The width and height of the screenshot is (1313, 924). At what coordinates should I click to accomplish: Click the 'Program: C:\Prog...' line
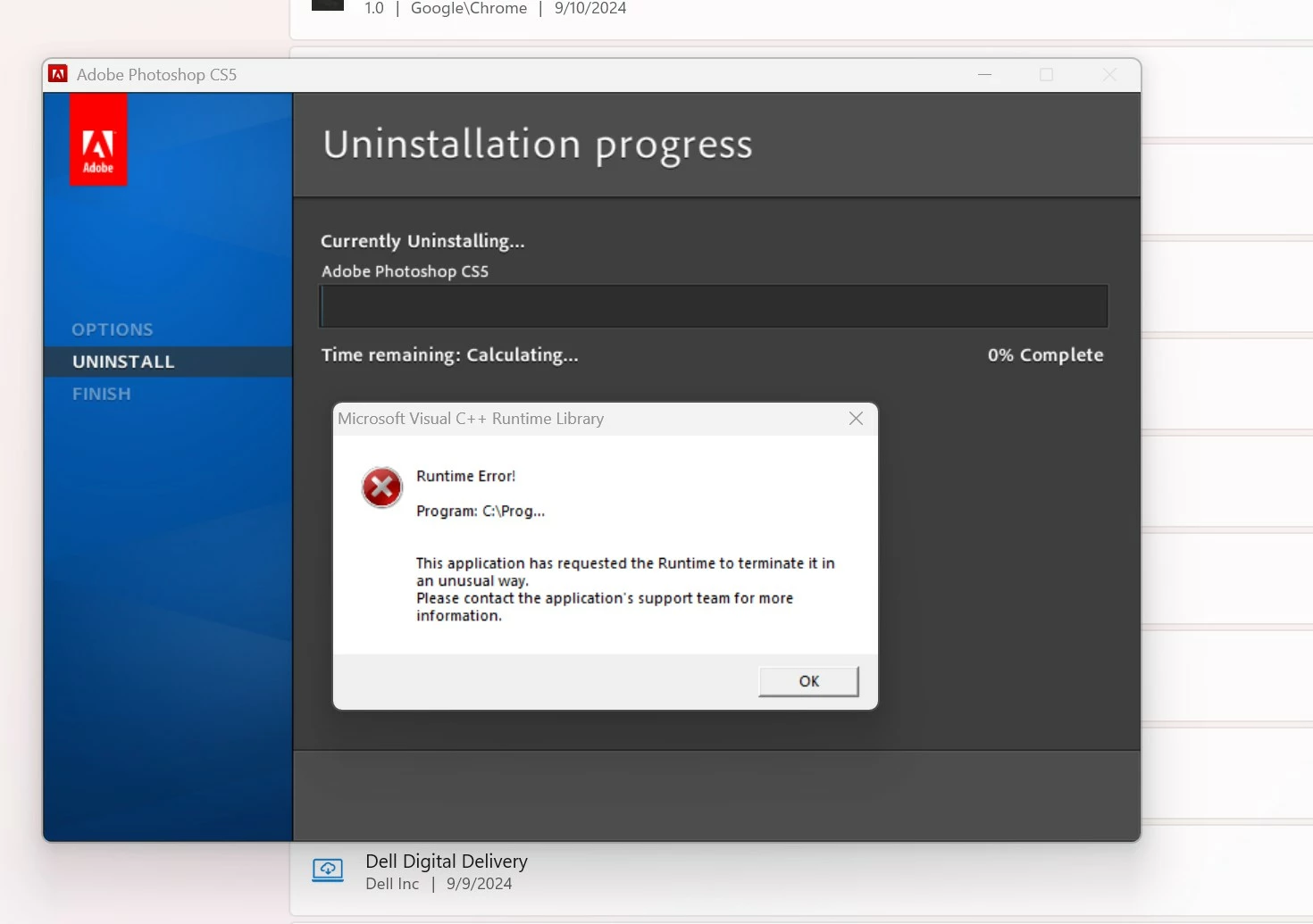click(481, 511)
